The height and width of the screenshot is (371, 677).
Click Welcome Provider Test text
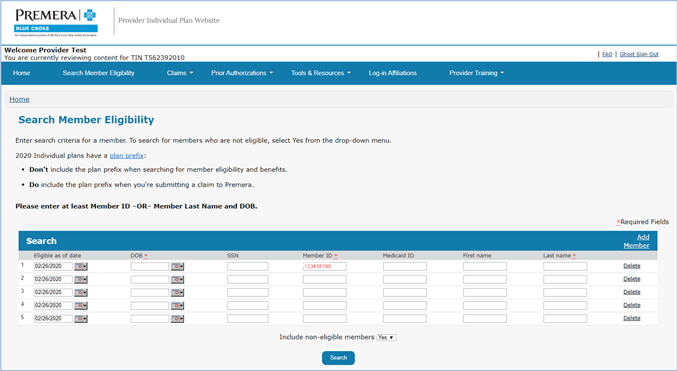click(45, 50)
